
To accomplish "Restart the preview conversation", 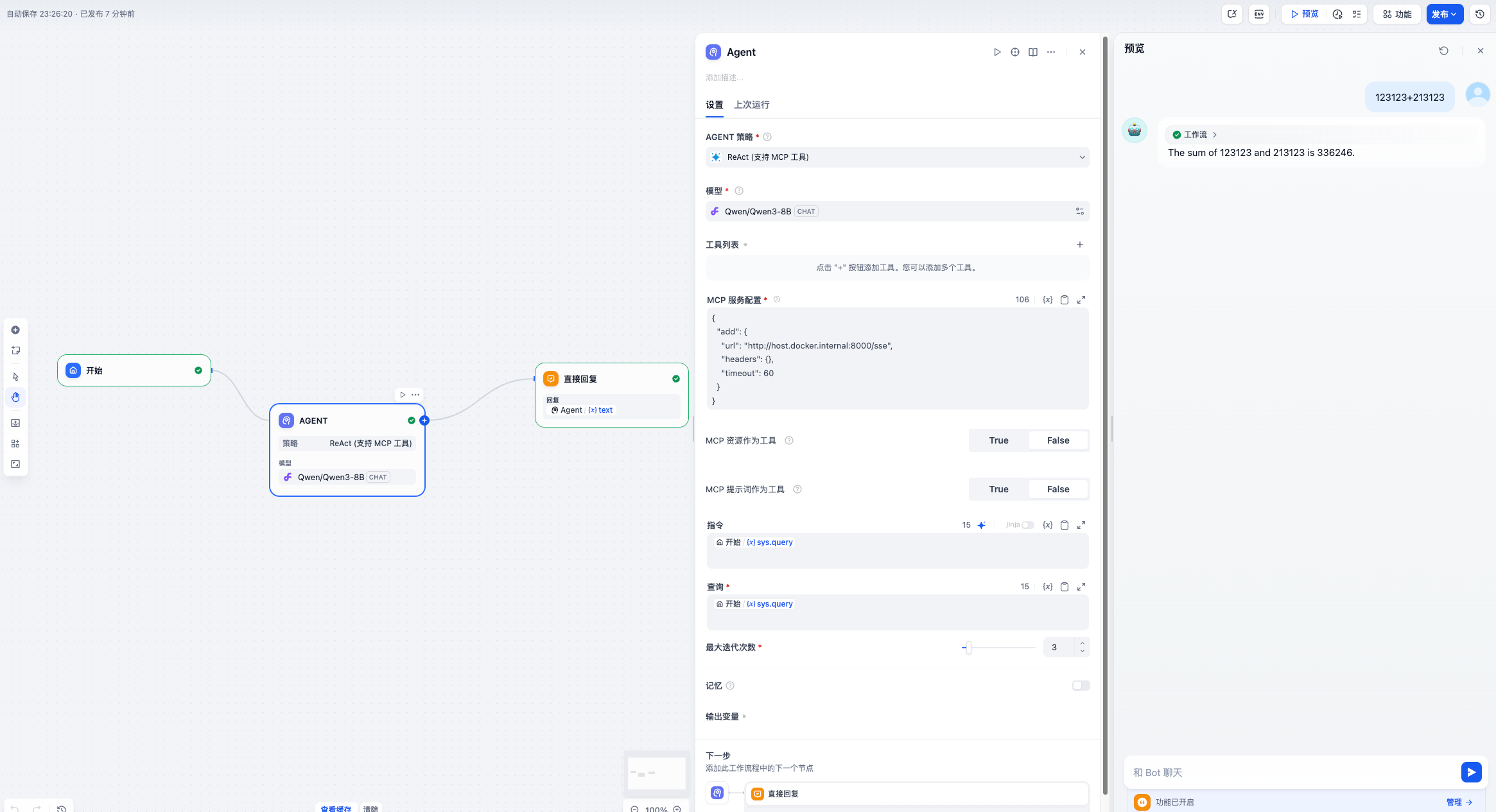I will click(1444, 51).
